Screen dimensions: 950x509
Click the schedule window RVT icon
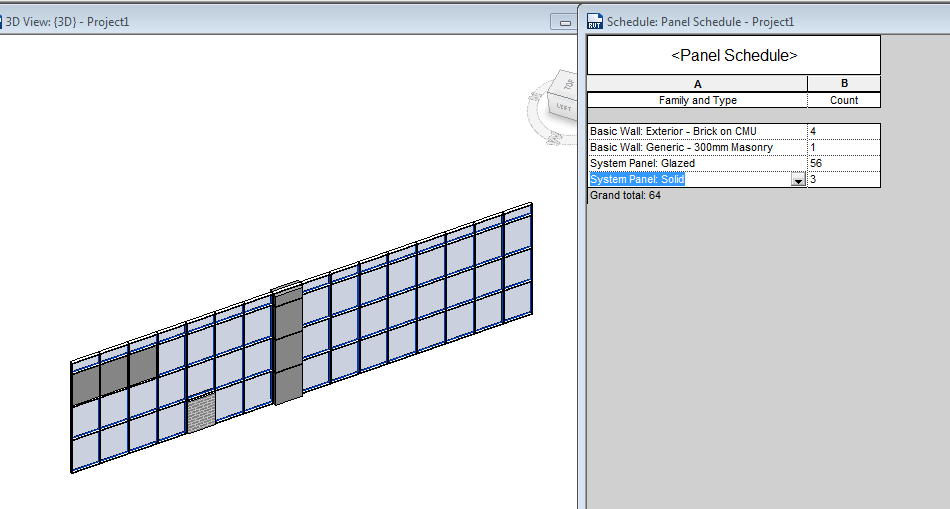tap(595, 21)
